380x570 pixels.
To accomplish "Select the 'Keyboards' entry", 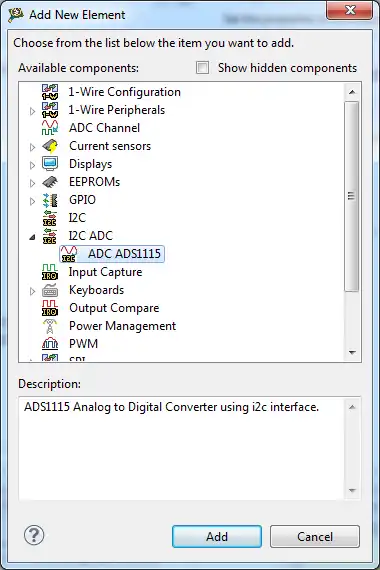I will pos(96,290).
